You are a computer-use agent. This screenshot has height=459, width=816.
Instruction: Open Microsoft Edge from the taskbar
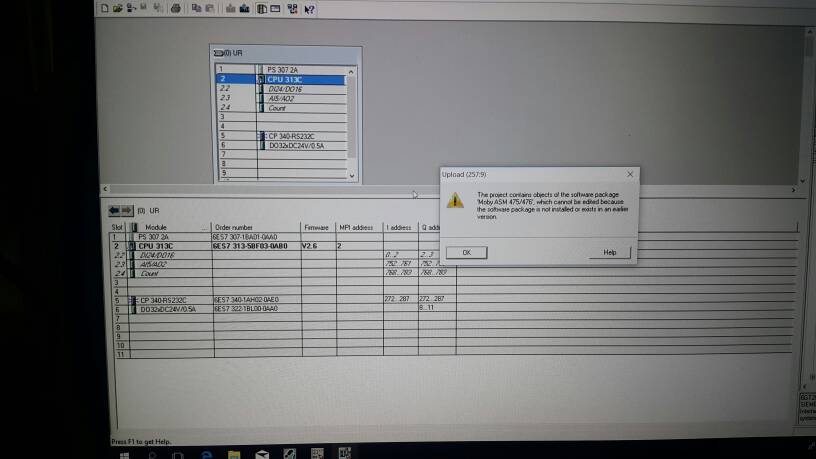pos(206,454)
